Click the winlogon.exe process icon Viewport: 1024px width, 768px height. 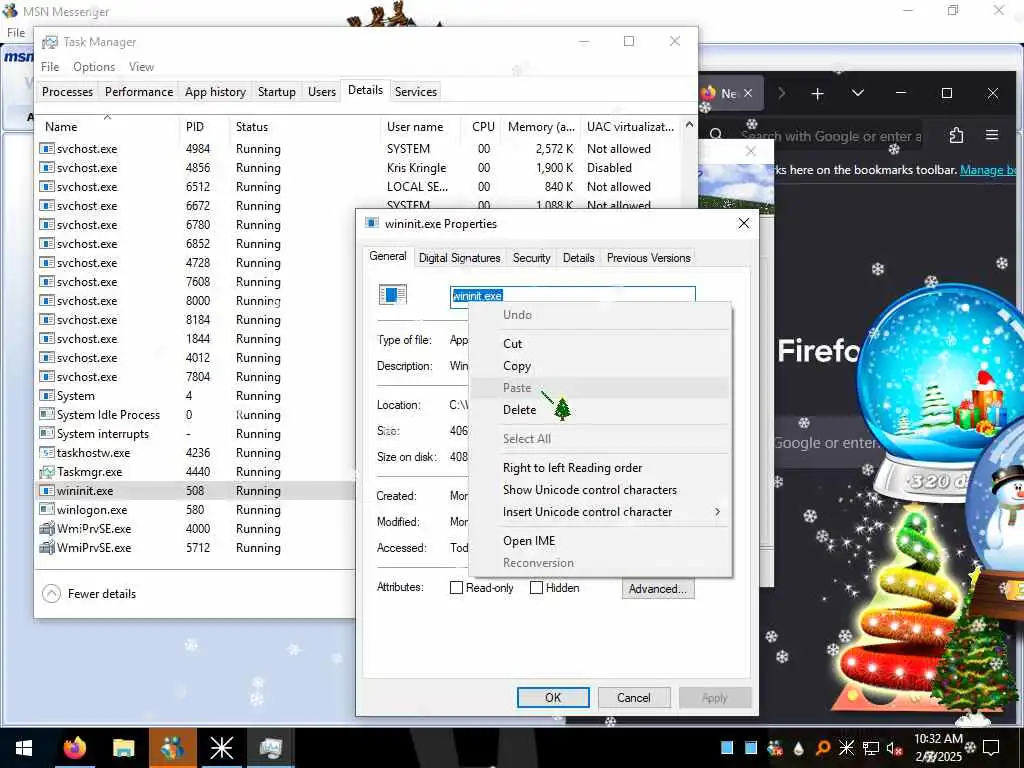point(47,509)
